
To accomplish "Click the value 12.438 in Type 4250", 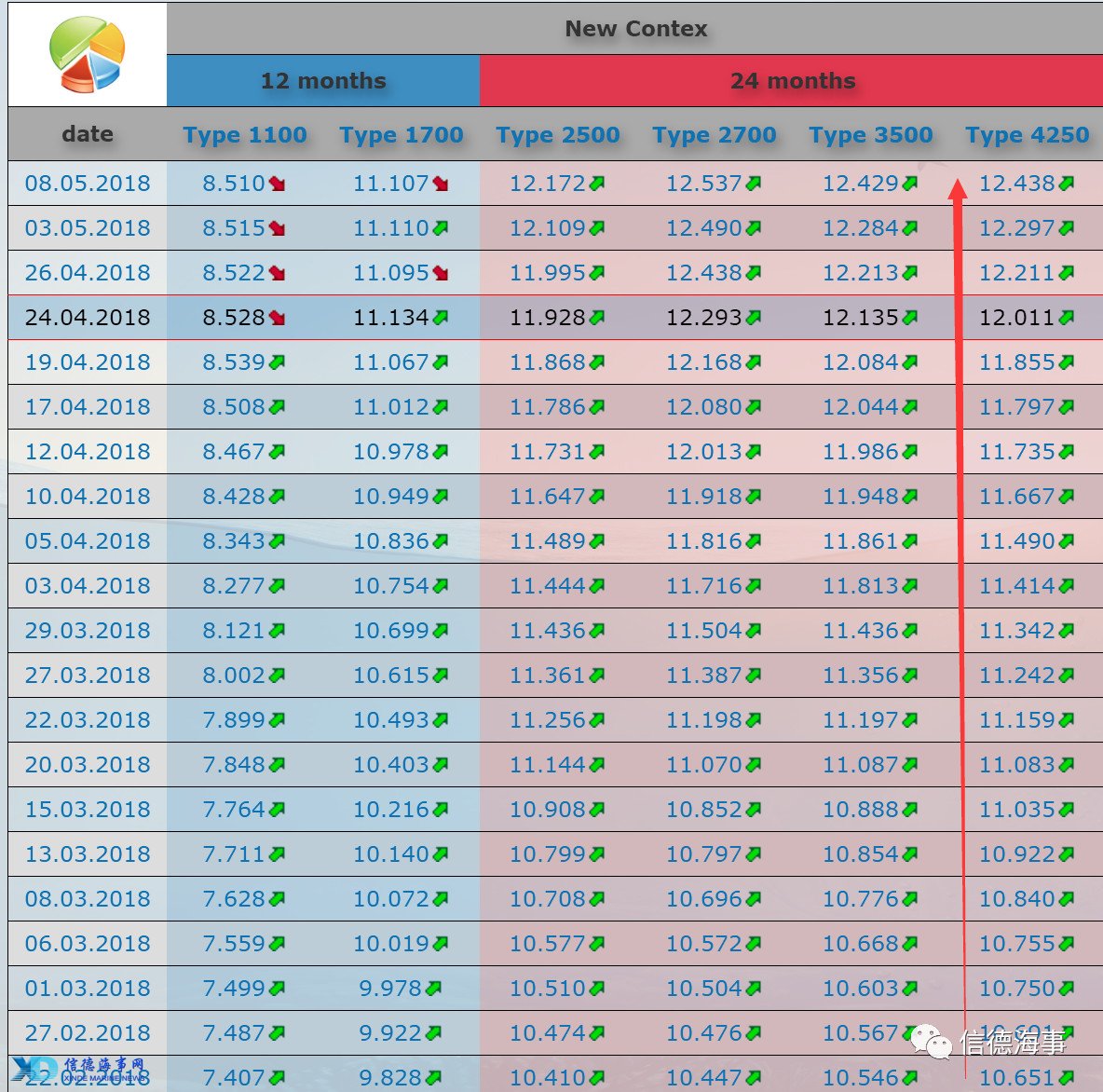I will 1017,183.
